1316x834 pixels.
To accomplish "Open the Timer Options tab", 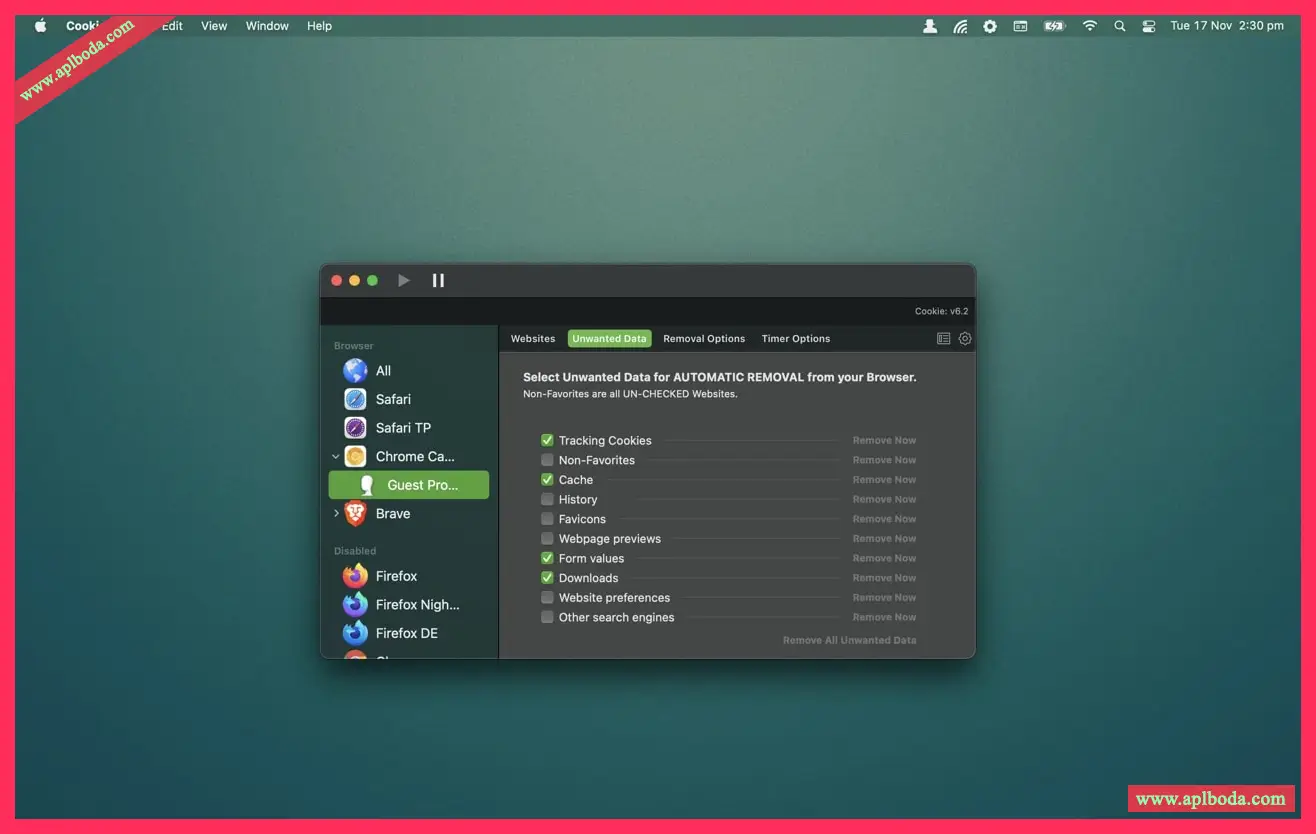I will pos(796,339).
